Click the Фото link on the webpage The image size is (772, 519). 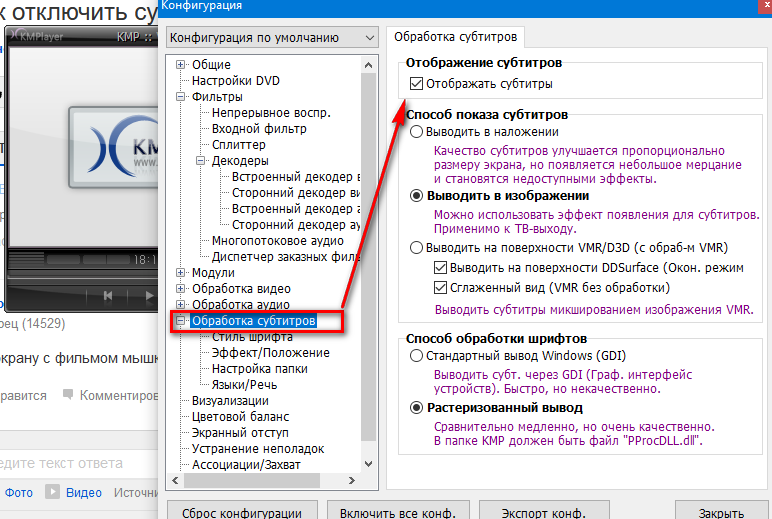(19, 492)
